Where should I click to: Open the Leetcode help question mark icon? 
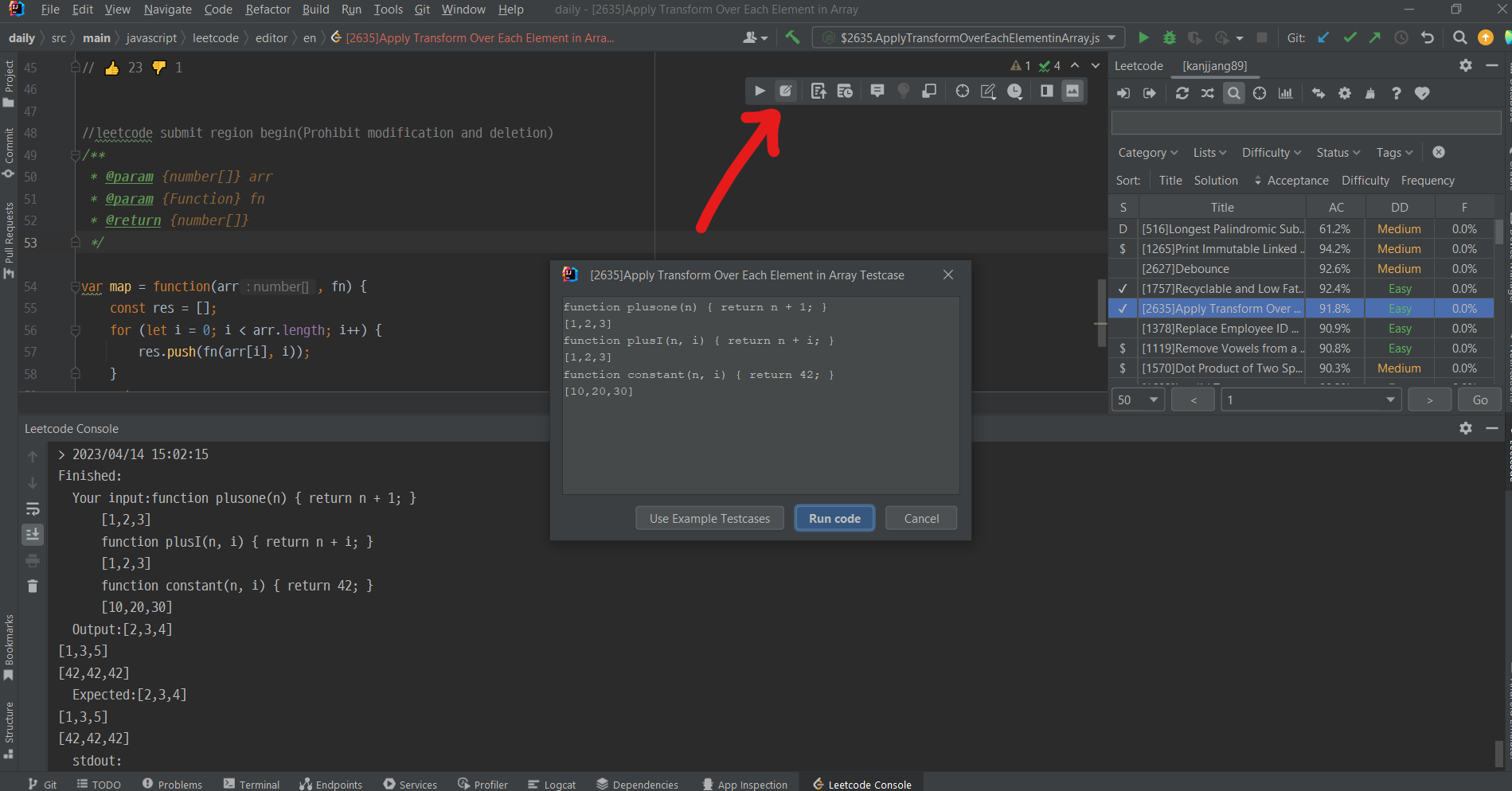point(1397,93)
